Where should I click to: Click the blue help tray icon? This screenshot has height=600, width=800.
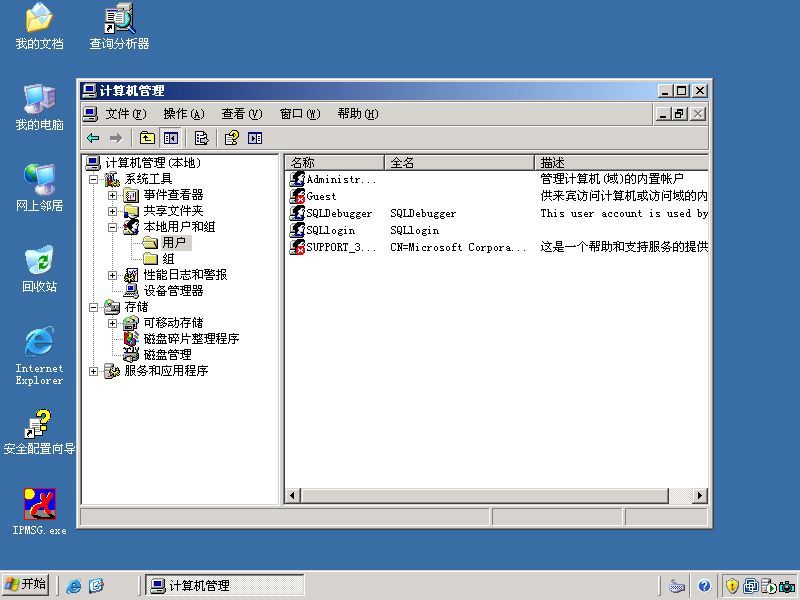tap(705, 586)
